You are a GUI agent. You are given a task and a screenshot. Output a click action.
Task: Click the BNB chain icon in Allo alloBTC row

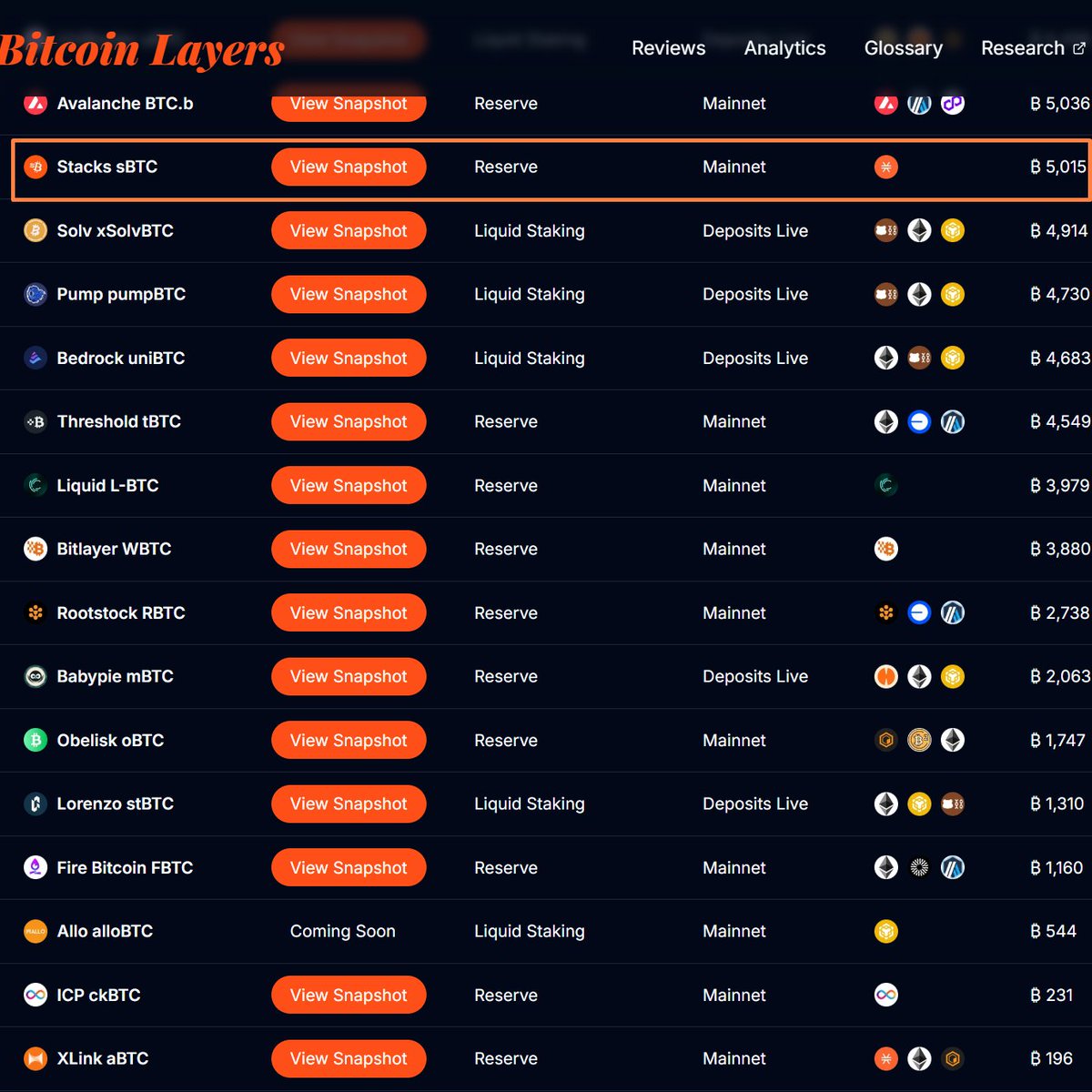pos(886,932)
